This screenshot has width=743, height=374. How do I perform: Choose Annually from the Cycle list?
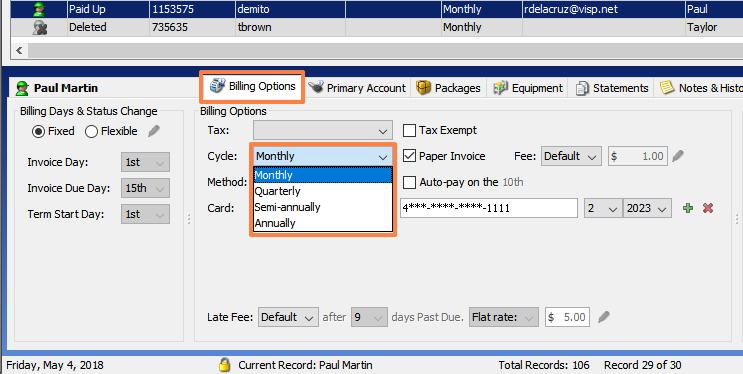point(323,223)
